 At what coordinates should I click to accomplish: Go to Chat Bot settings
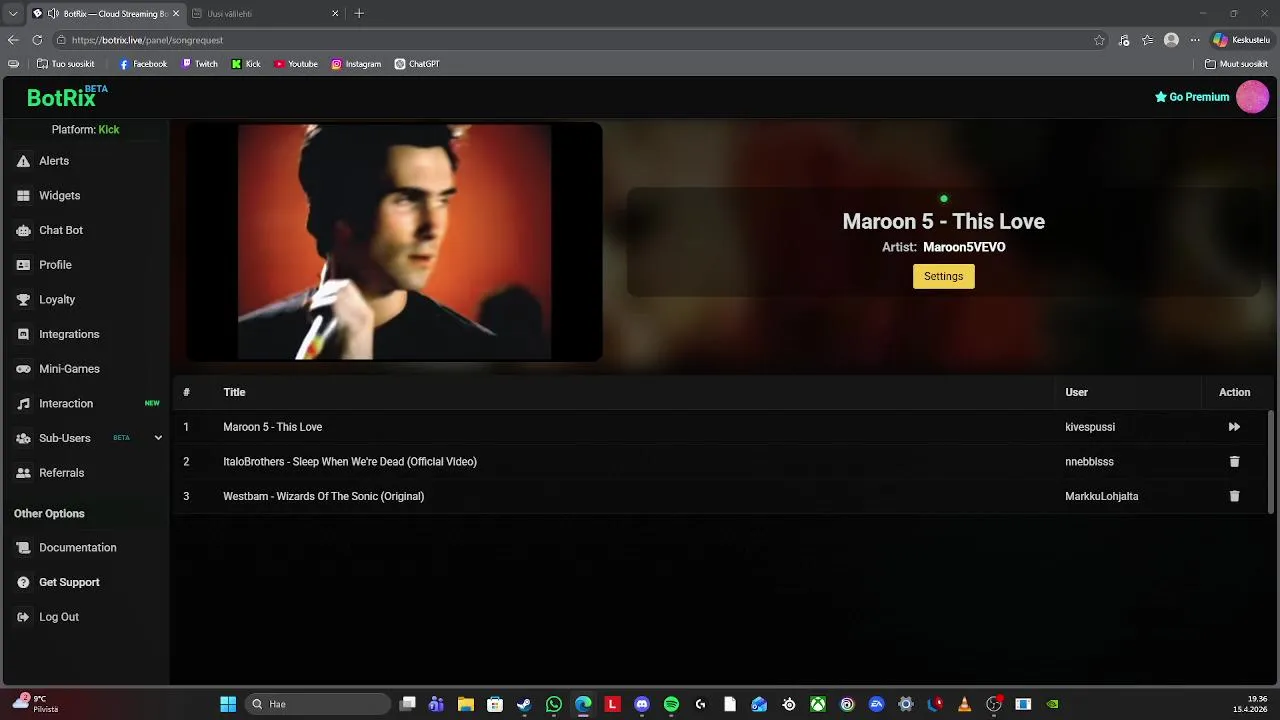[61, 230]
